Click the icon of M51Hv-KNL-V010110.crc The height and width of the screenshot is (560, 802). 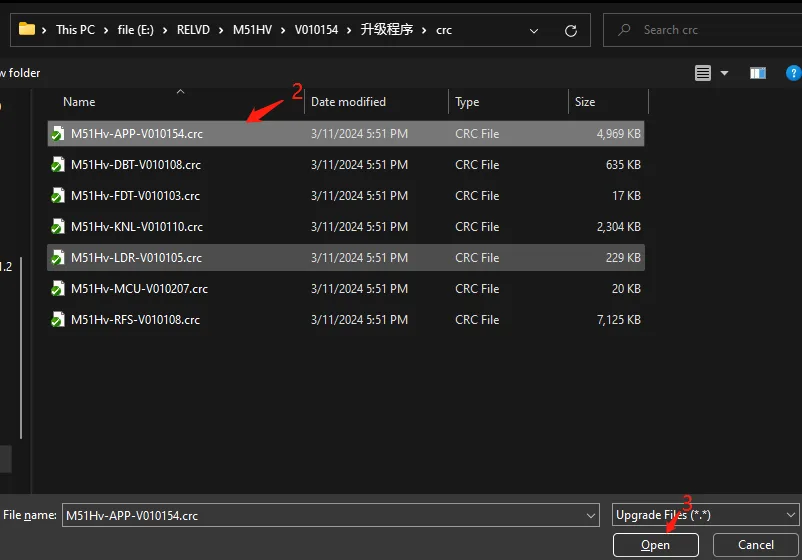[58, 227]
